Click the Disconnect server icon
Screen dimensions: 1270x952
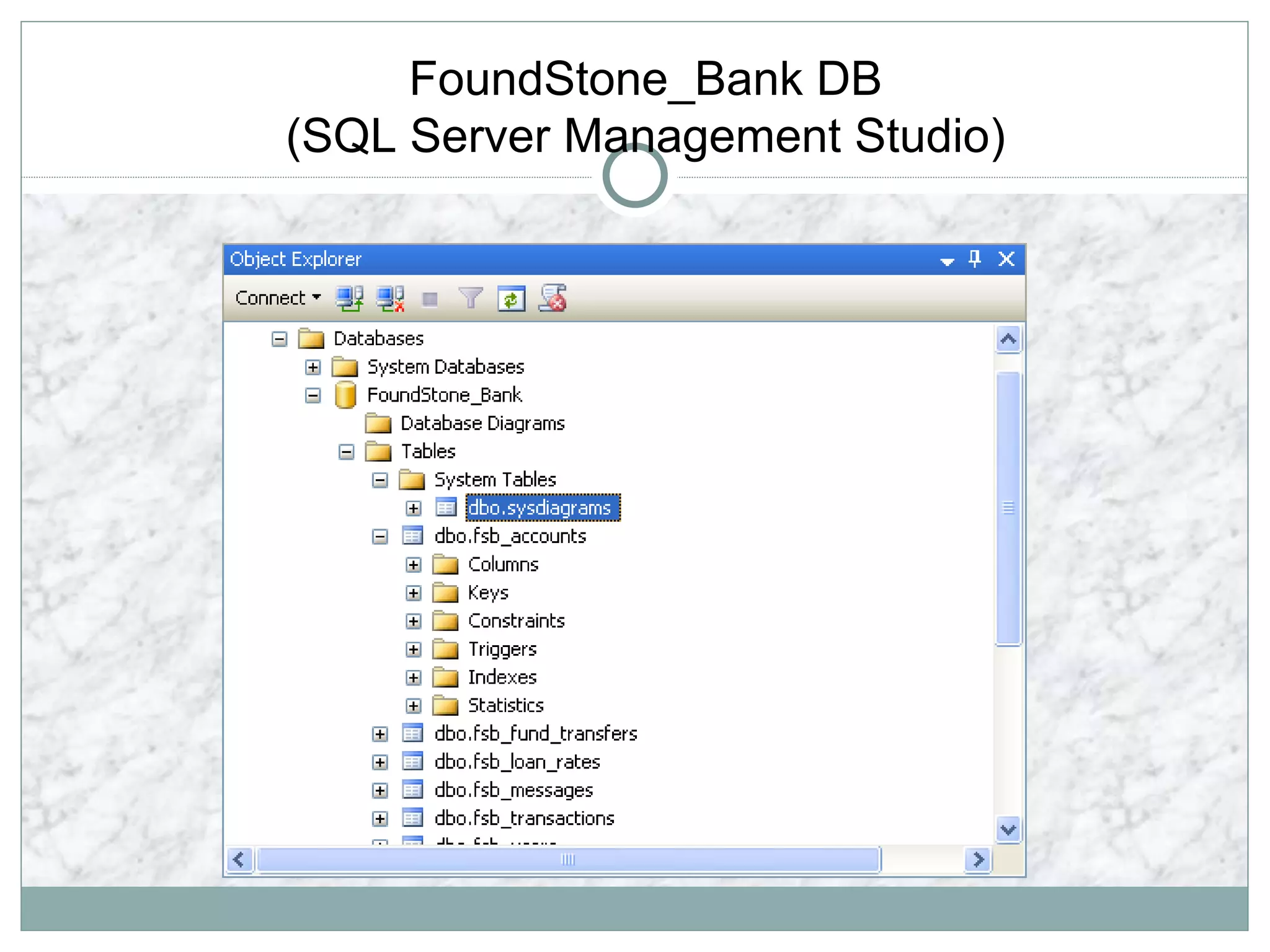point(391,299)
